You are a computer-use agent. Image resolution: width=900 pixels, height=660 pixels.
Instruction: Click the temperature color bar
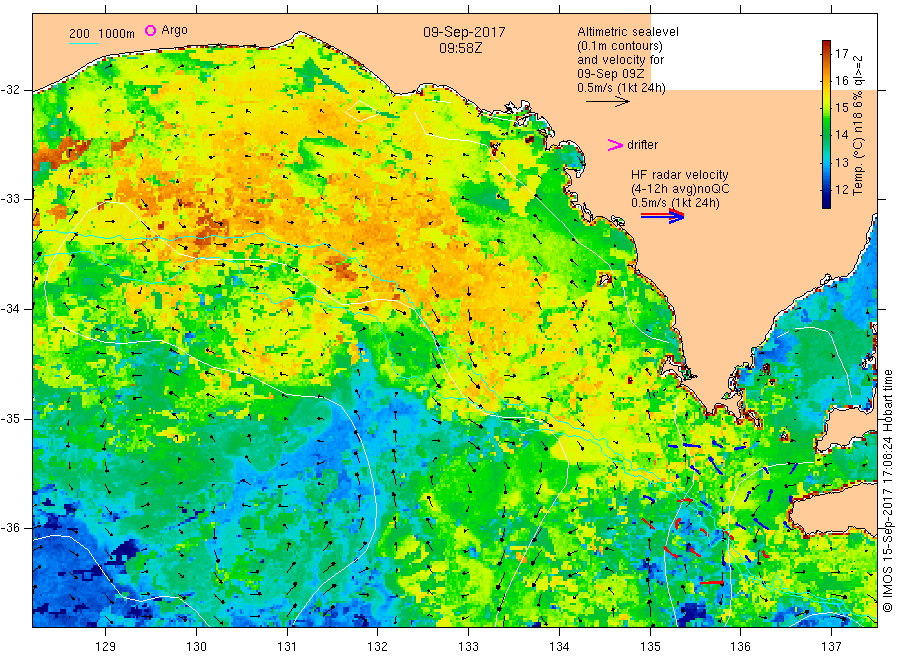(826, 124)
